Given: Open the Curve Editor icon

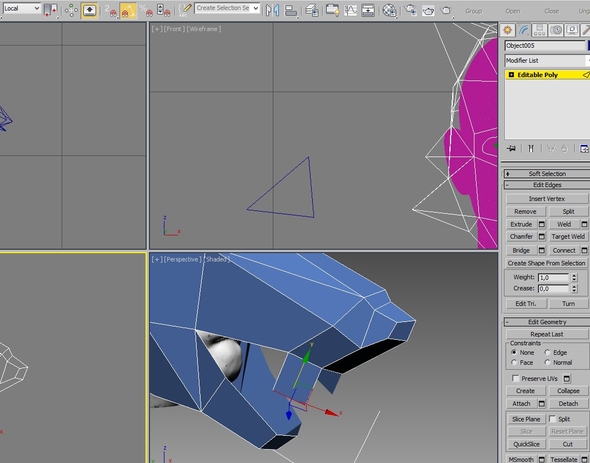Looking at the screenshot, I should point(350,10).
